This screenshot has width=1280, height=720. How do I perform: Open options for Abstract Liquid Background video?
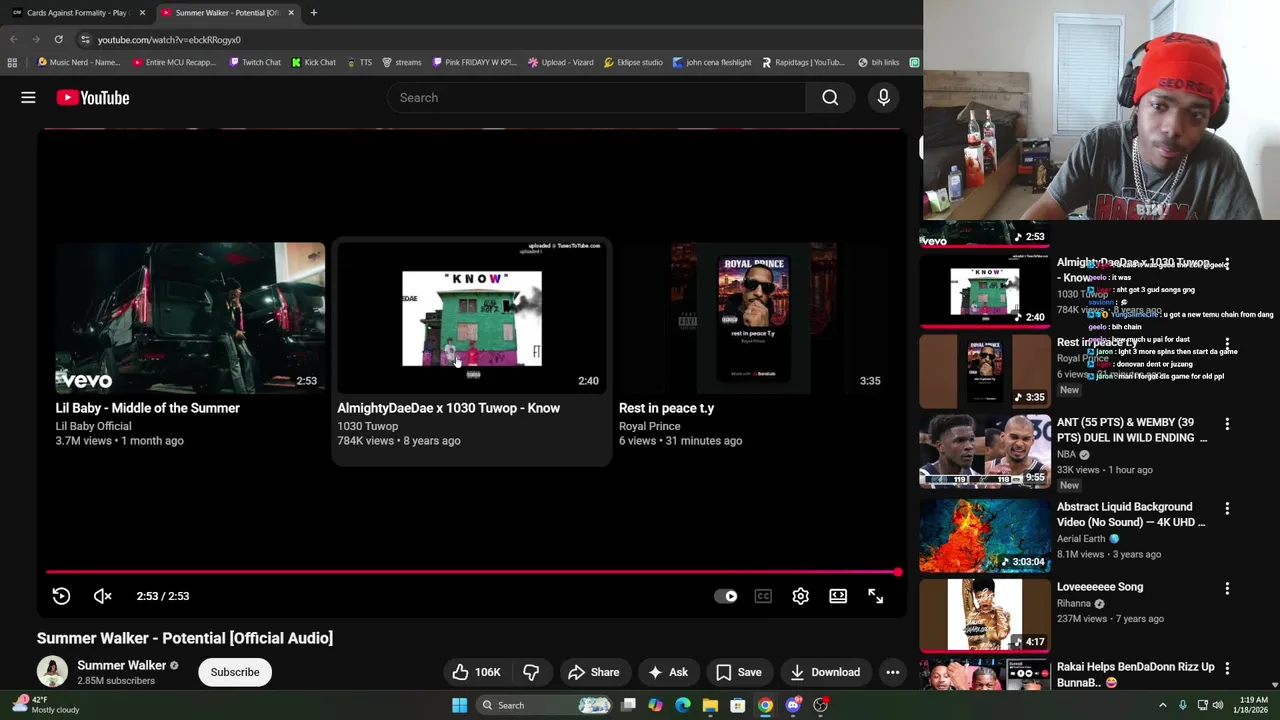1227,508
